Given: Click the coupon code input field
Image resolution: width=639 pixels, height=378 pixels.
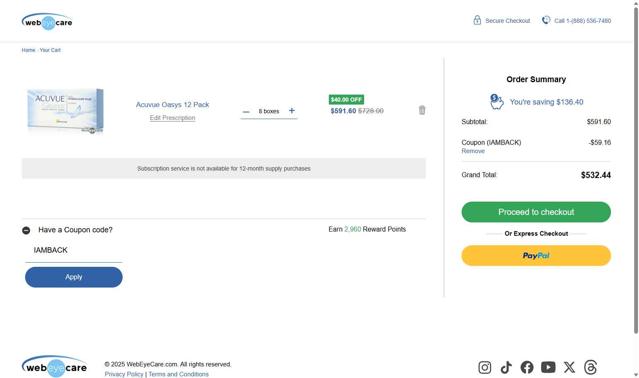Looking at the screenshot, I should coord(74,251).
